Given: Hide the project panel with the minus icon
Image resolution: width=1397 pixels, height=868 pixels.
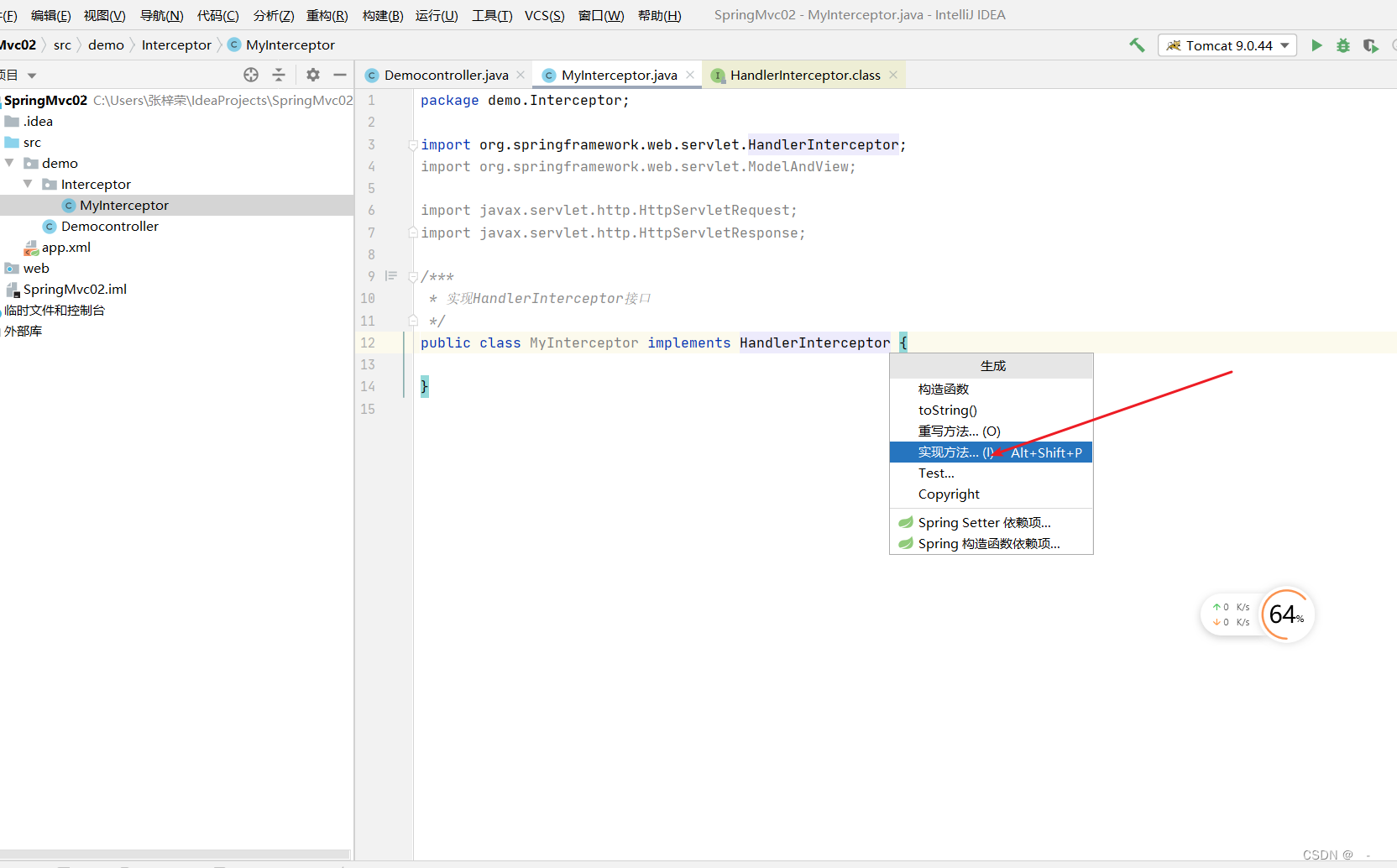Looking at the screenshot, I should point(340,75).
